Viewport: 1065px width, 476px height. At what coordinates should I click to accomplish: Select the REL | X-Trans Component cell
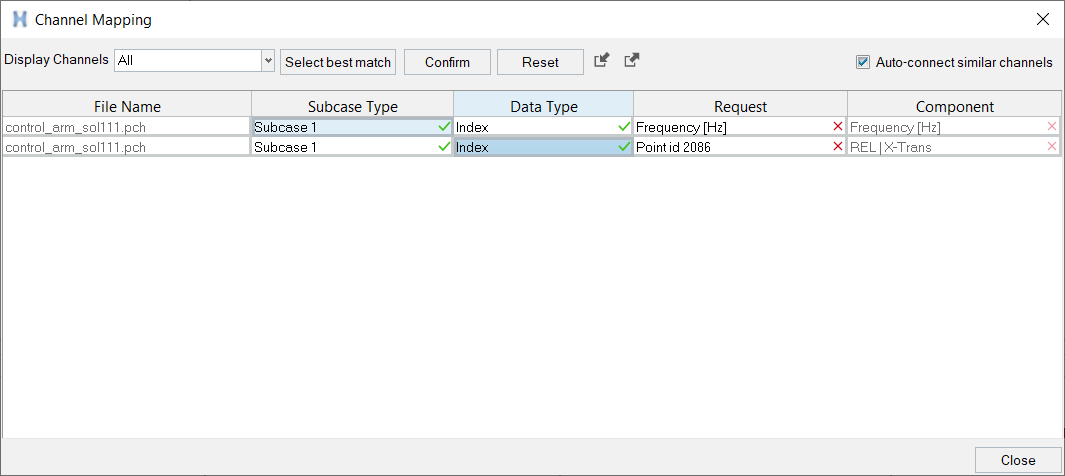click(954, 147)
